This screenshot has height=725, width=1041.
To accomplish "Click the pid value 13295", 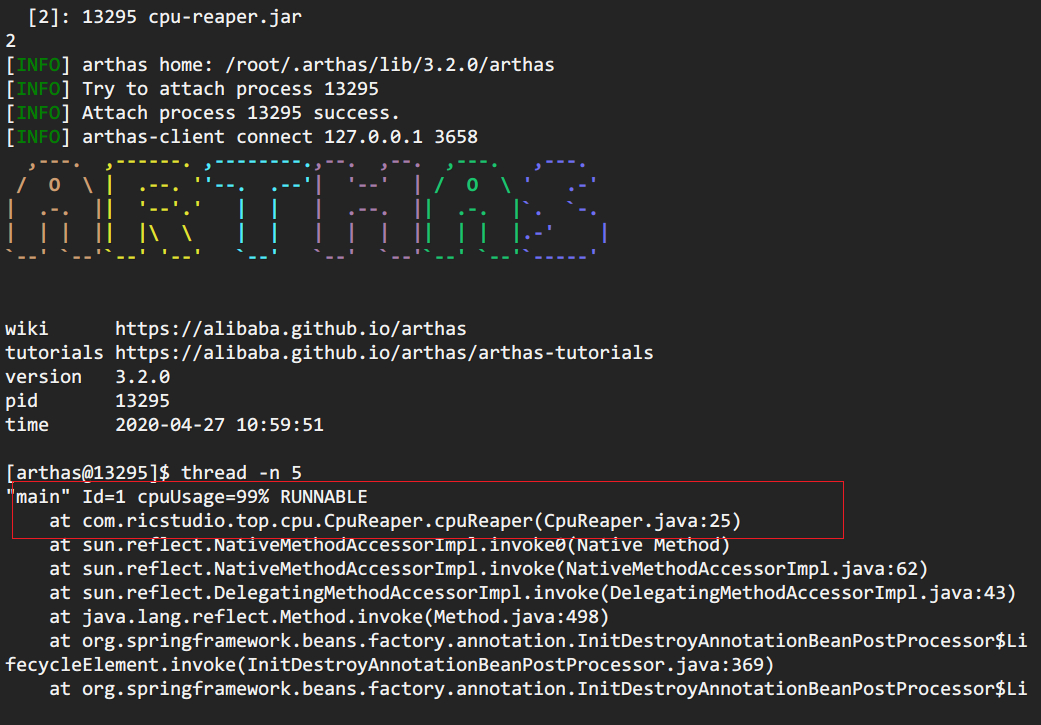I will 143,401.
